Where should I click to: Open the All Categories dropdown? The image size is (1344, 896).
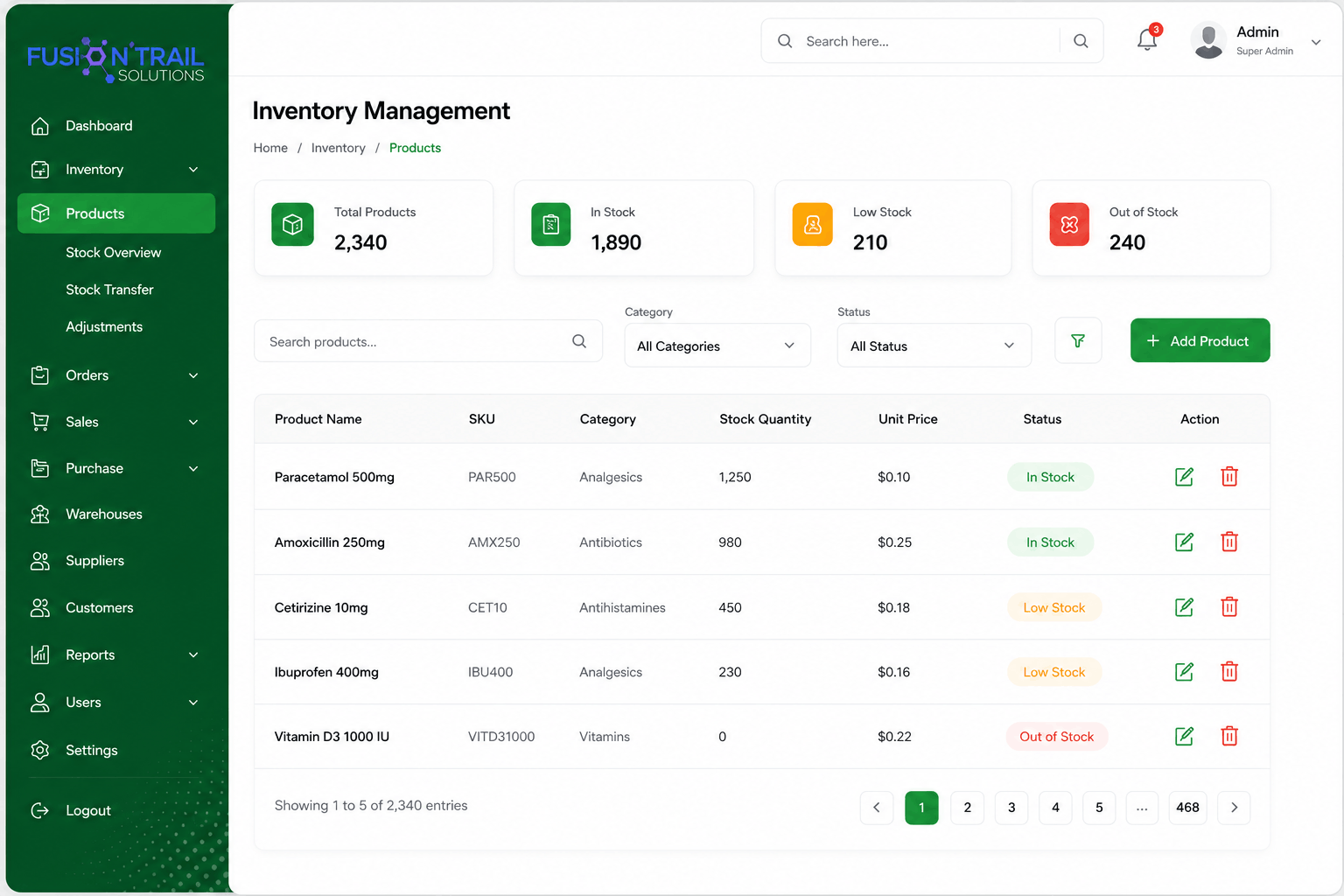[x=717, y=346]
